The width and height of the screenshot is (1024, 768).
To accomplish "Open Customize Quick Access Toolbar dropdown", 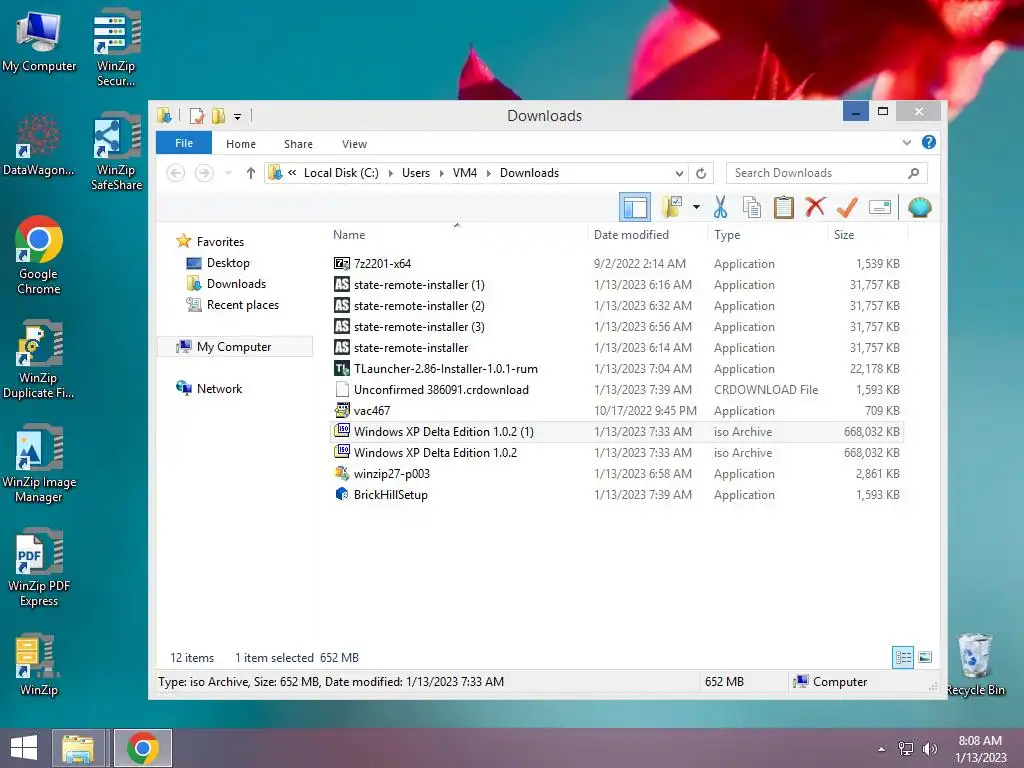I will point(237,117).
